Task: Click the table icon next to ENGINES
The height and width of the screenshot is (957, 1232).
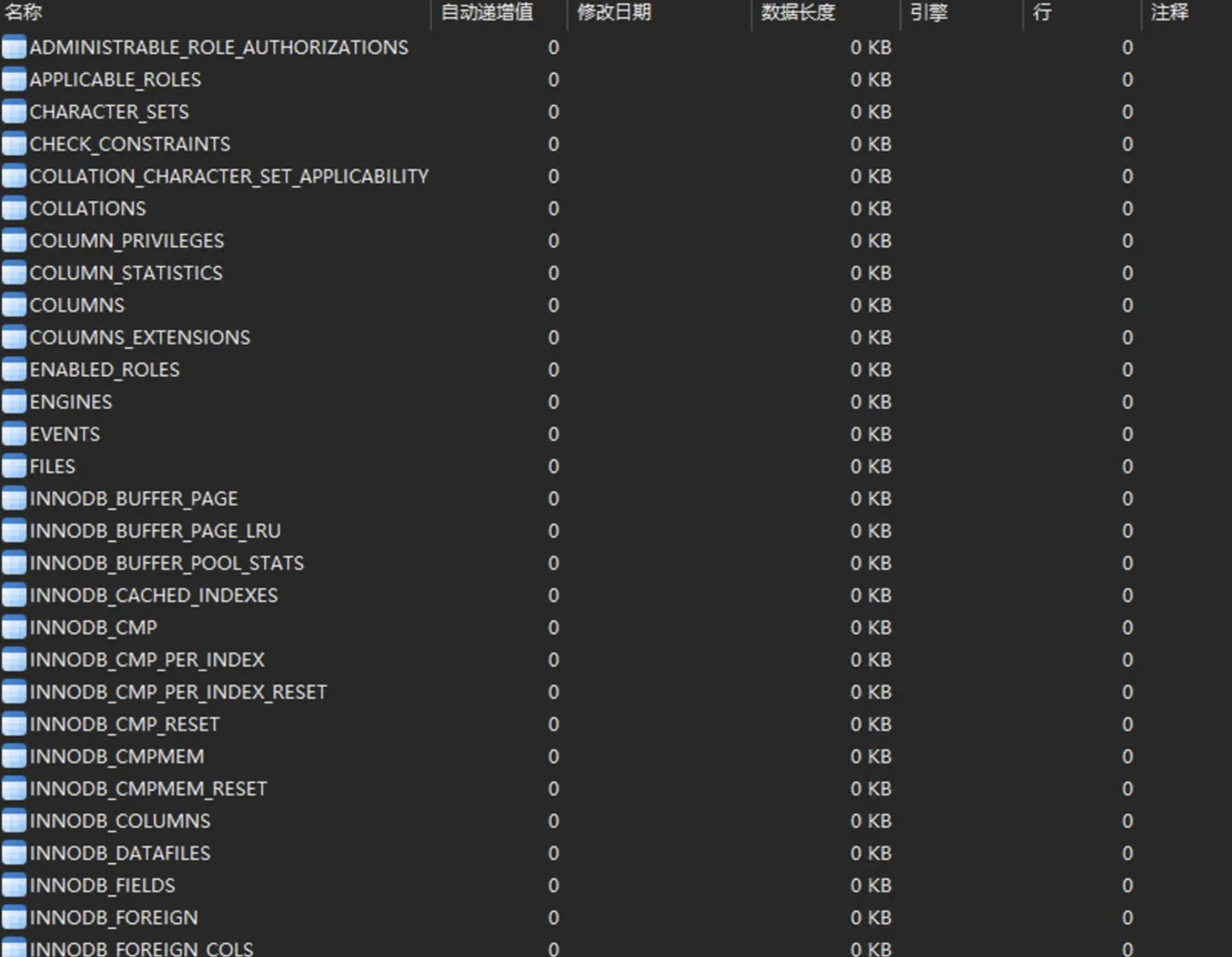Action: (14, 402)
